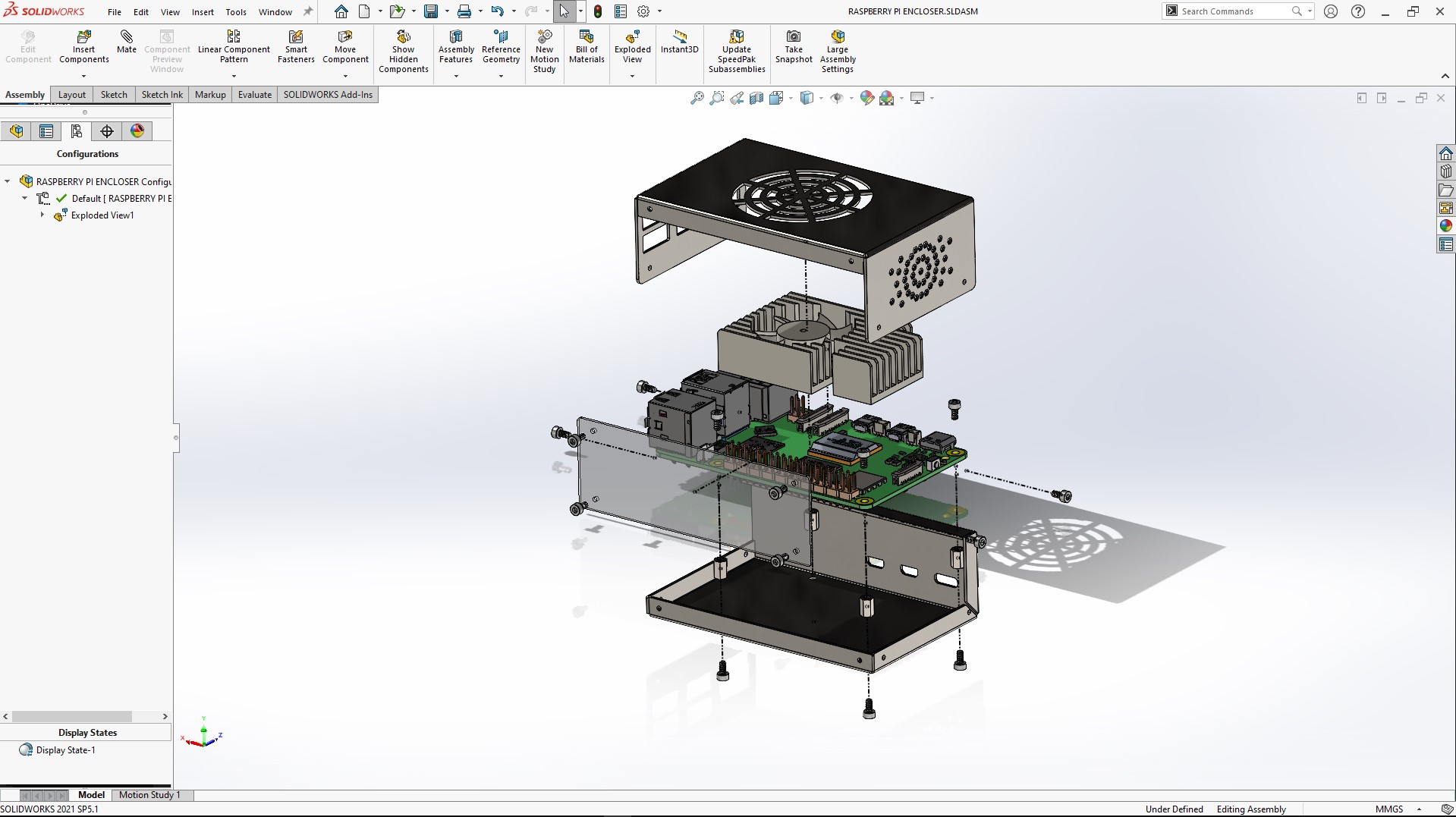Open Assembly Features tool

pos(456,47)
